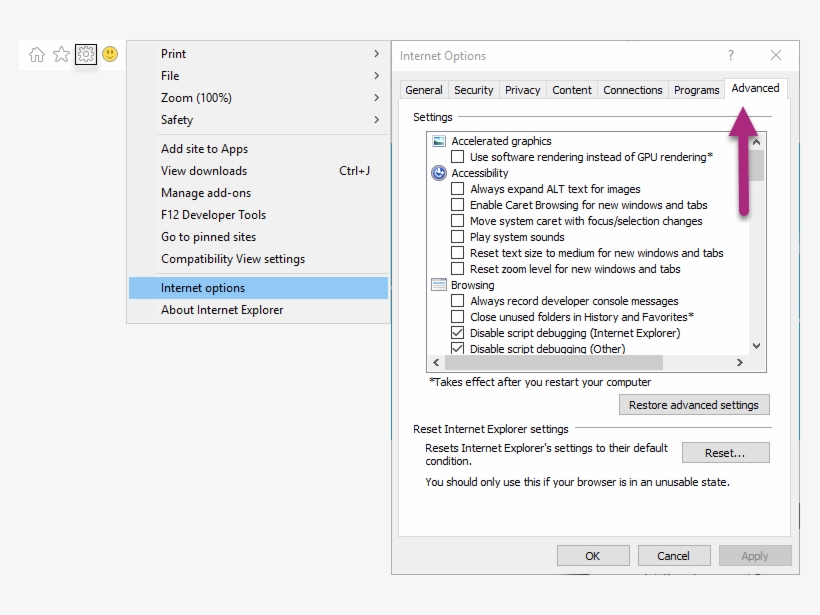Open the Zoom (100%) submenu
Screen dimensions: 820x615
(258, 97)
